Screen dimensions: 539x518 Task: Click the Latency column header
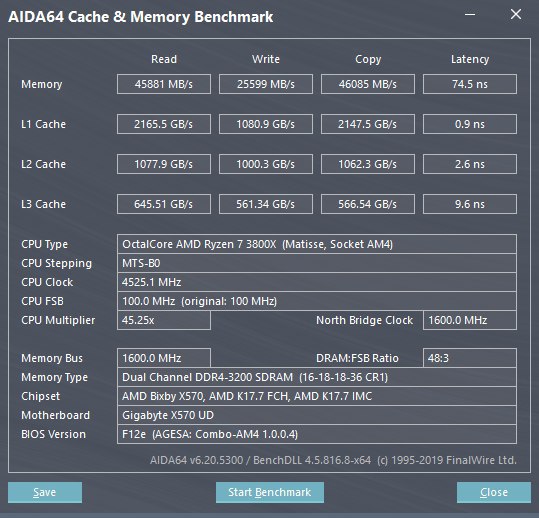tap(470, 59)
